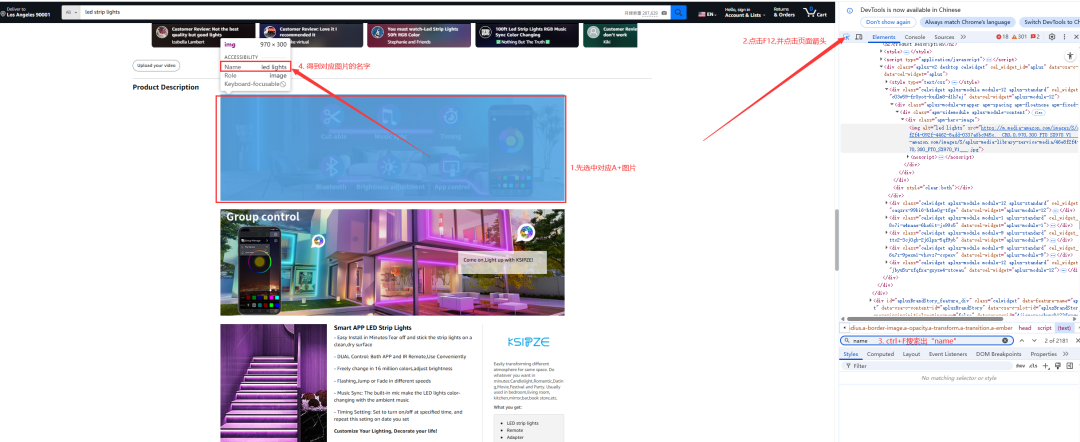Click Switch DevTools to Chinese button
1080x442 pixels.
click(1049, 22)
